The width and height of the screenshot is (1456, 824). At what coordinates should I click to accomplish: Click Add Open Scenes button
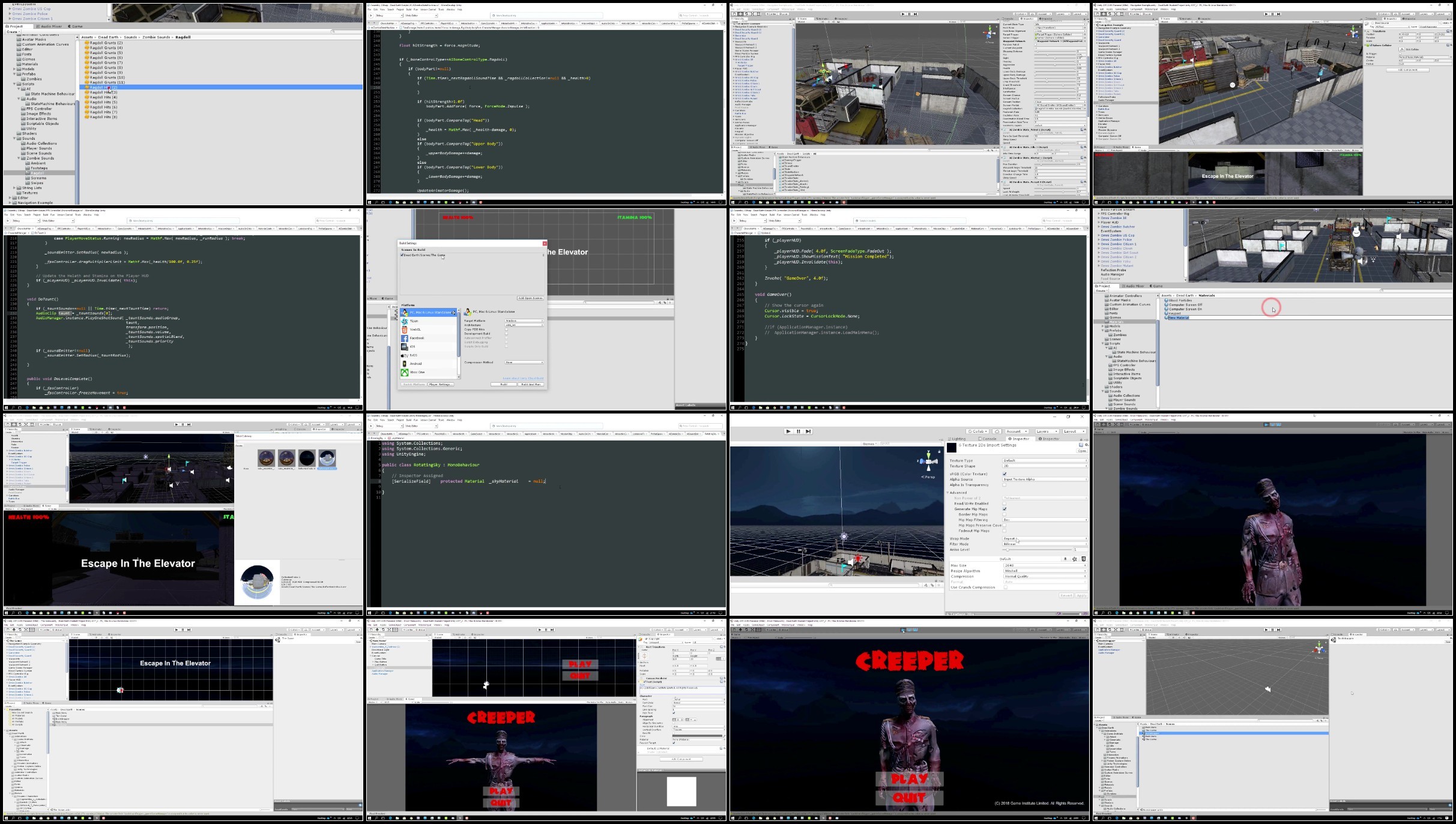click(530, 298)
